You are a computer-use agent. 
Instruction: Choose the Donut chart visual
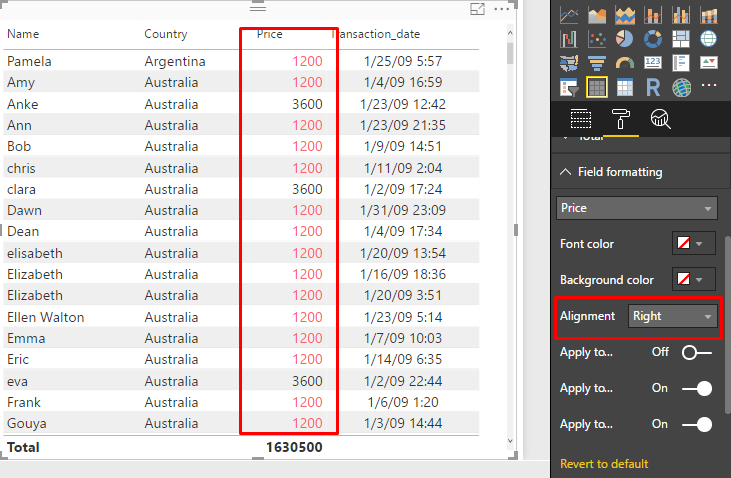(653, 39)
